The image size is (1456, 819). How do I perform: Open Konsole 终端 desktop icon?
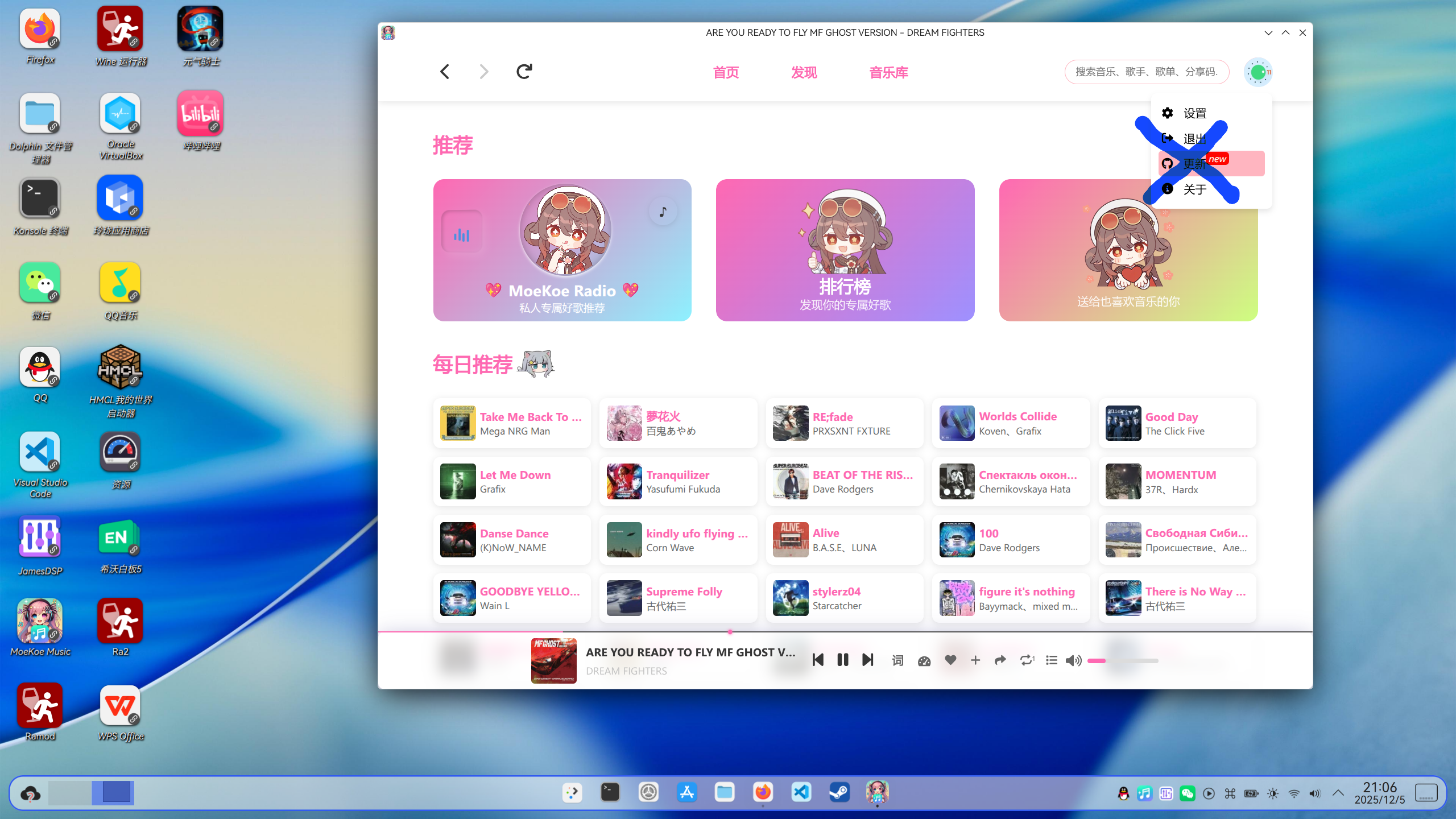[x=40, y=207]
